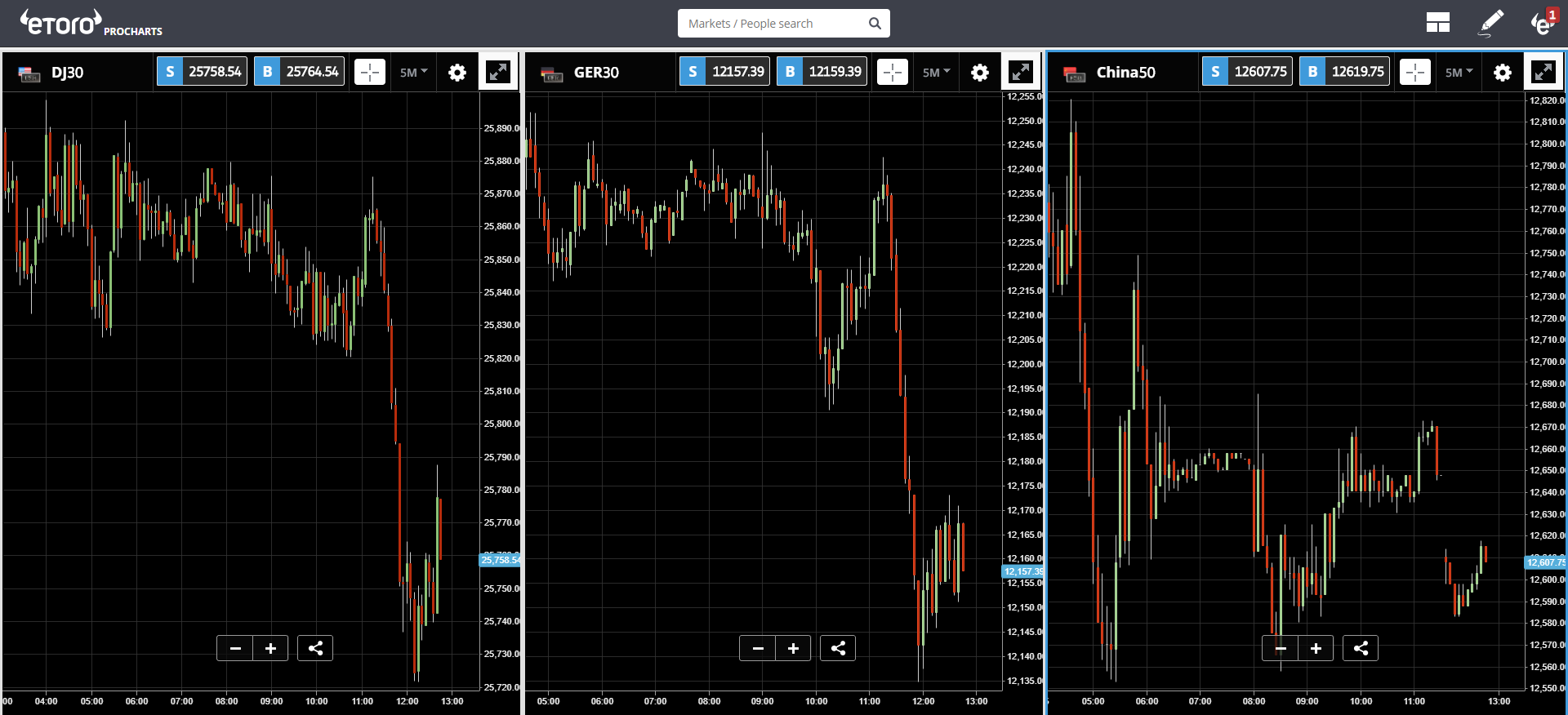The height and width of the screenshot is (715, 1568).
Task: Zoom in on the GER30 chart
Action: [x=793, y=648]
